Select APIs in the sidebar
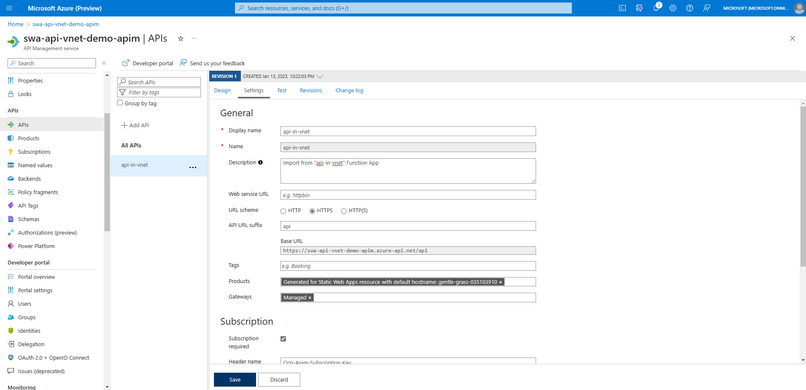This screenshot has width=806, height=390. pos(52,125)
